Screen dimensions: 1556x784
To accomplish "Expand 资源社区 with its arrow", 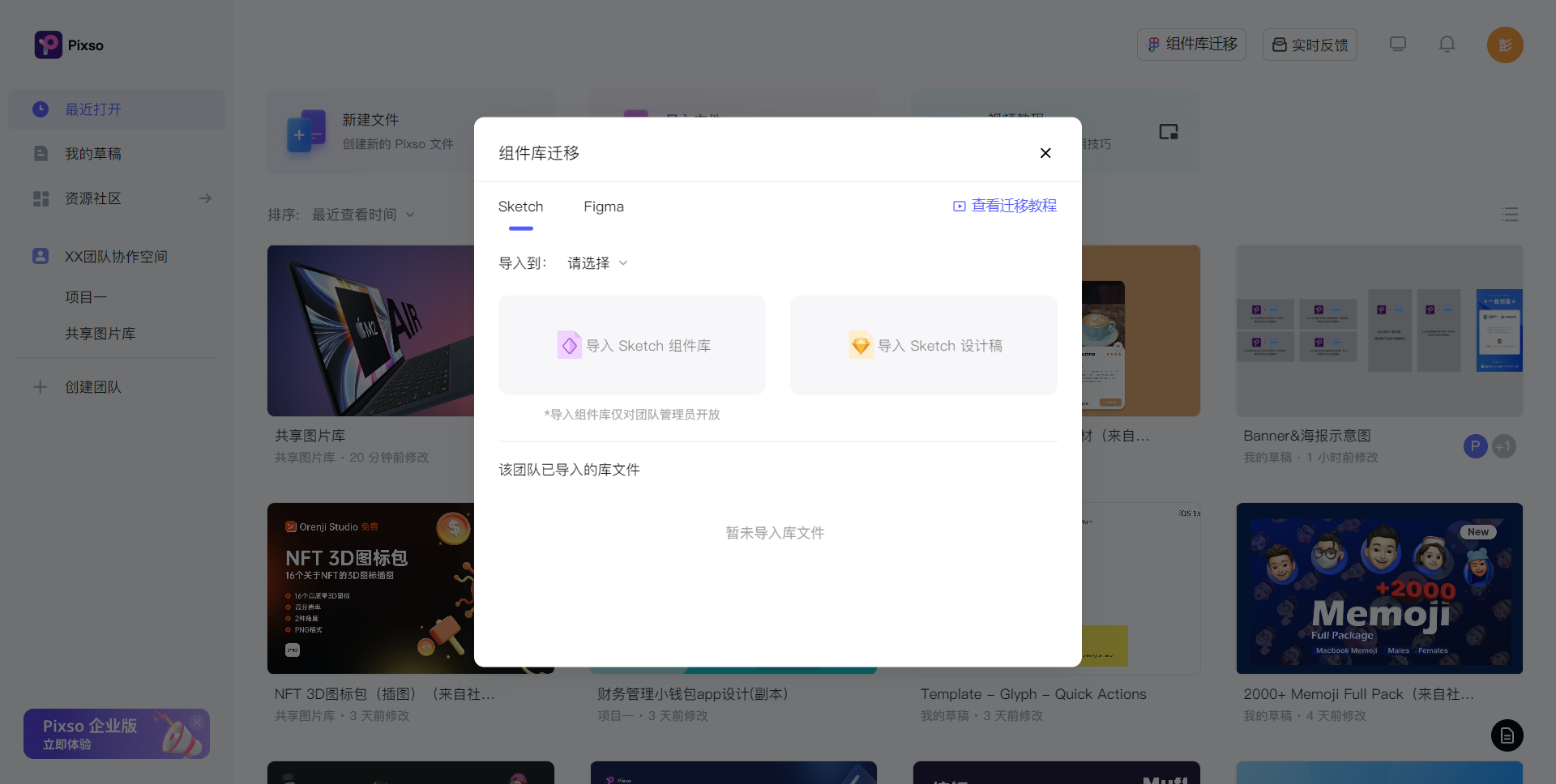I will 204,198.
